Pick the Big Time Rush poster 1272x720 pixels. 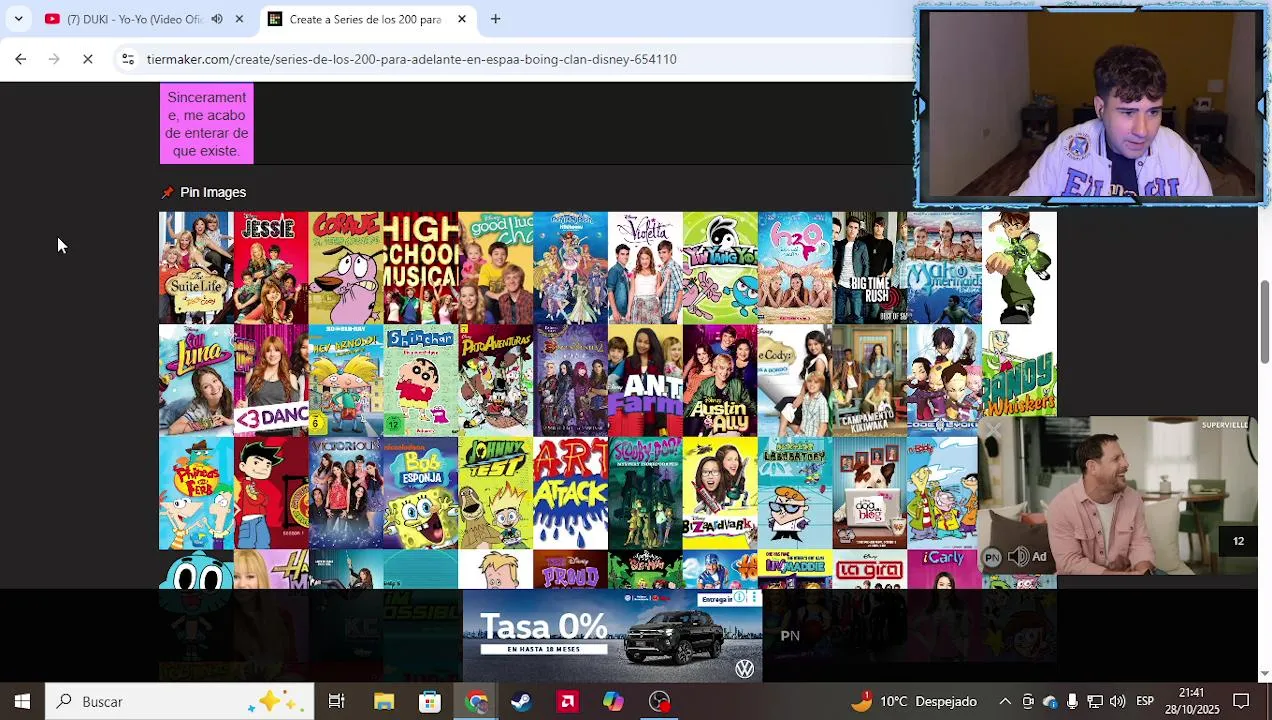click(870, 267)
